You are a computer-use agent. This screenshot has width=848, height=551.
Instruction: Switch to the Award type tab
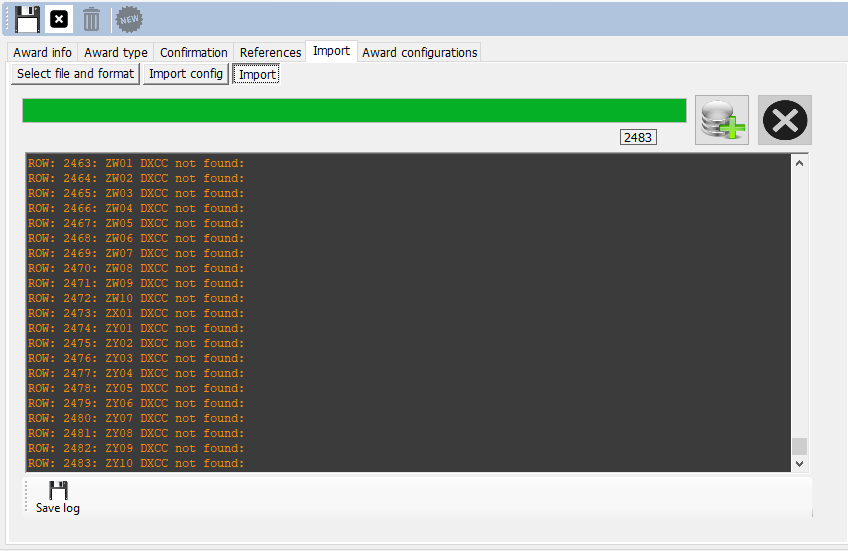[116, 52]
